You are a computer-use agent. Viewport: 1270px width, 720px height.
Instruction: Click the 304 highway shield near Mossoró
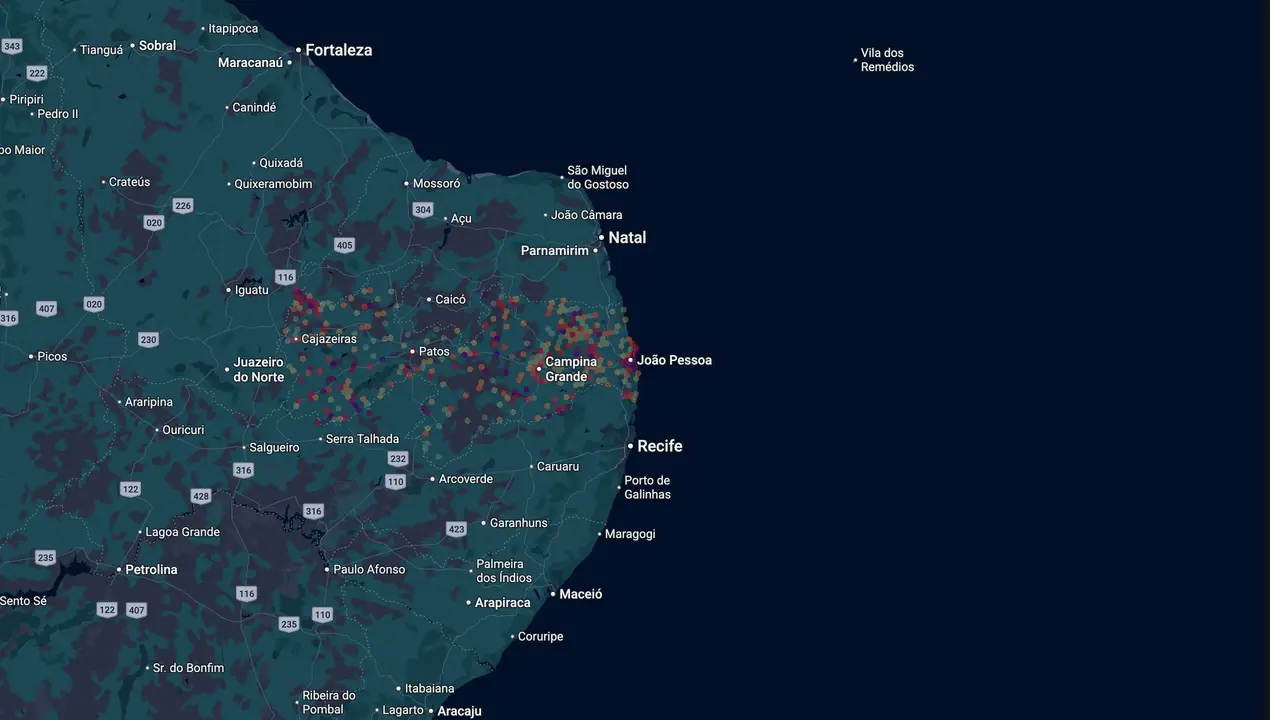pos(423,210)
